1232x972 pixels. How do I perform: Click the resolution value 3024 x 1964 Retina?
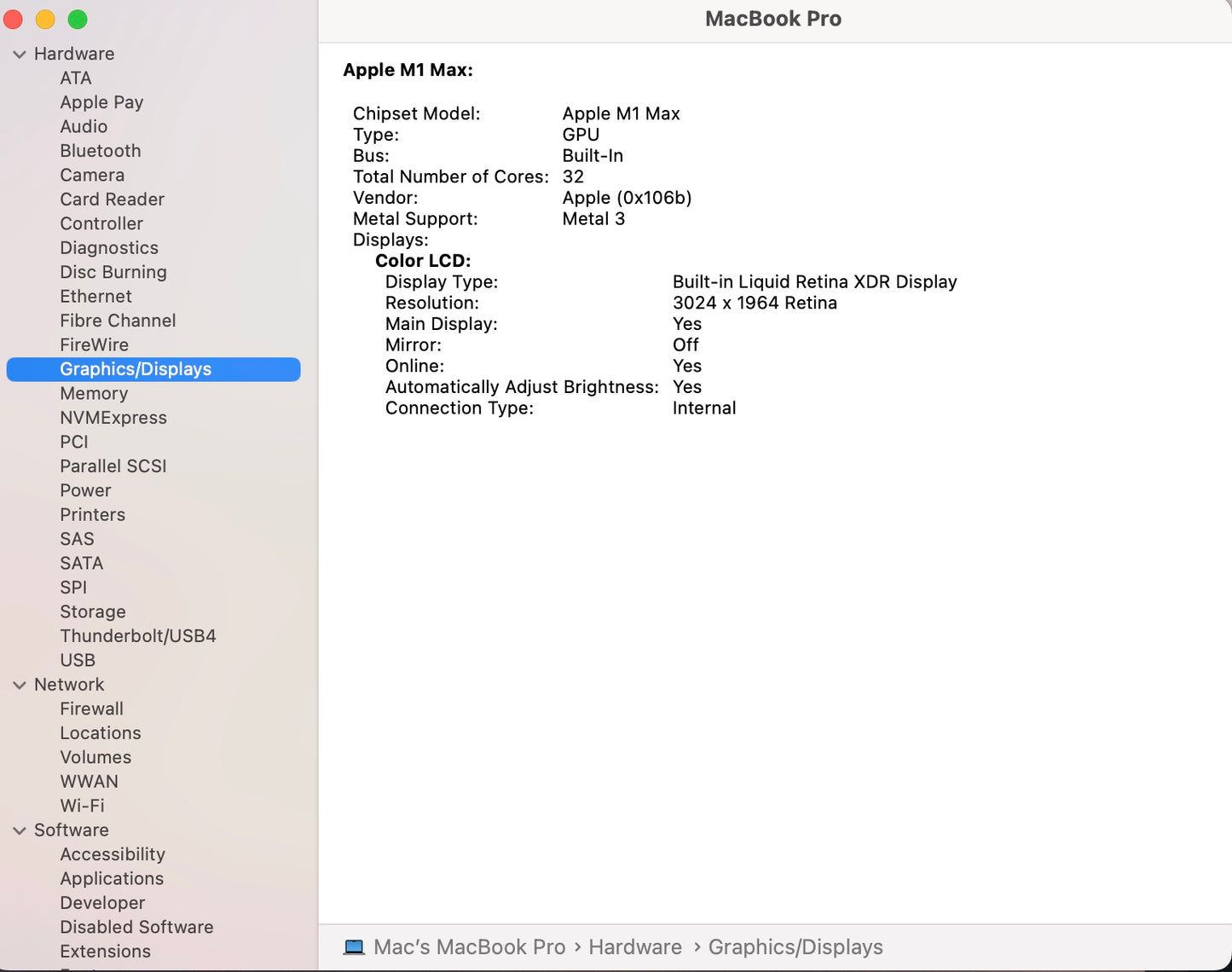pos(755,304)
